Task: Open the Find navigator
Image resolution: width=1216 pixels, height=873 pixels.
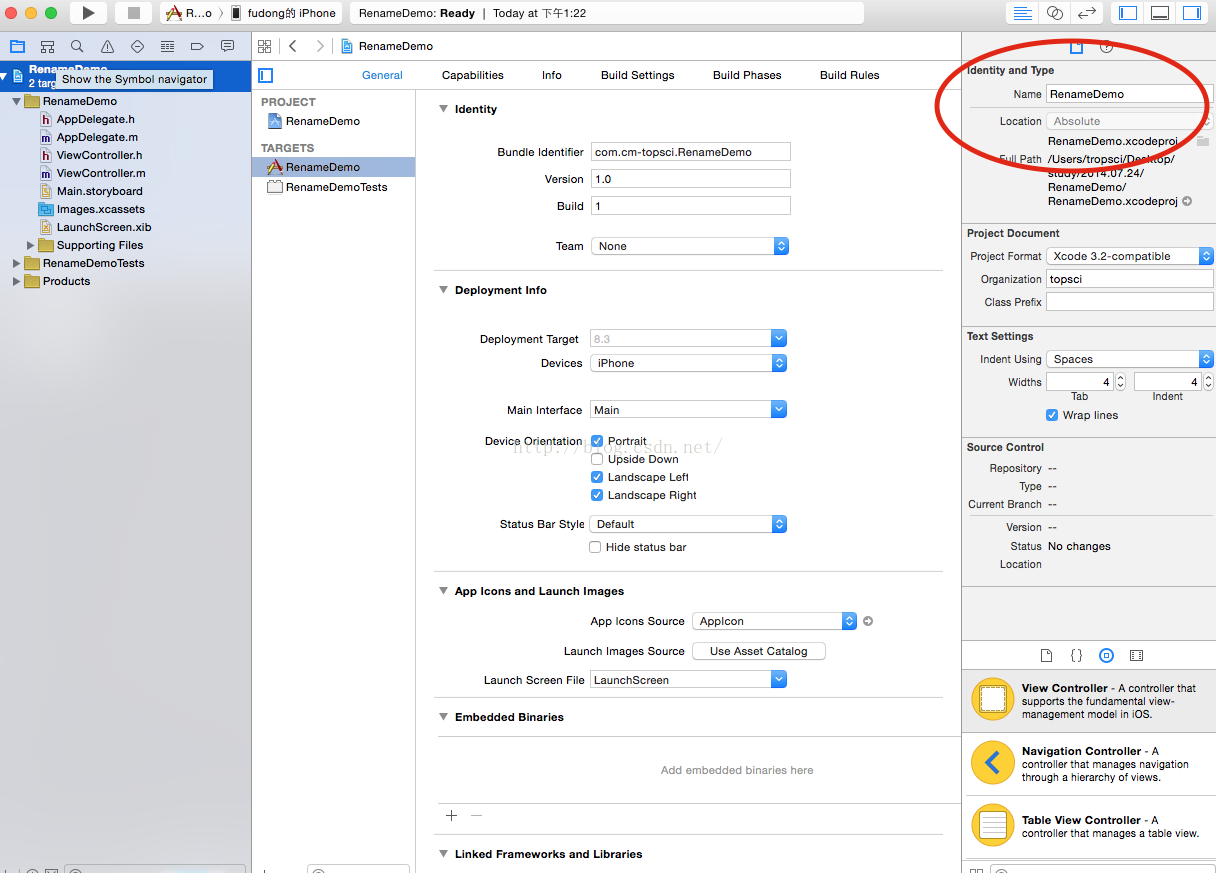Action: coord(77,46)
